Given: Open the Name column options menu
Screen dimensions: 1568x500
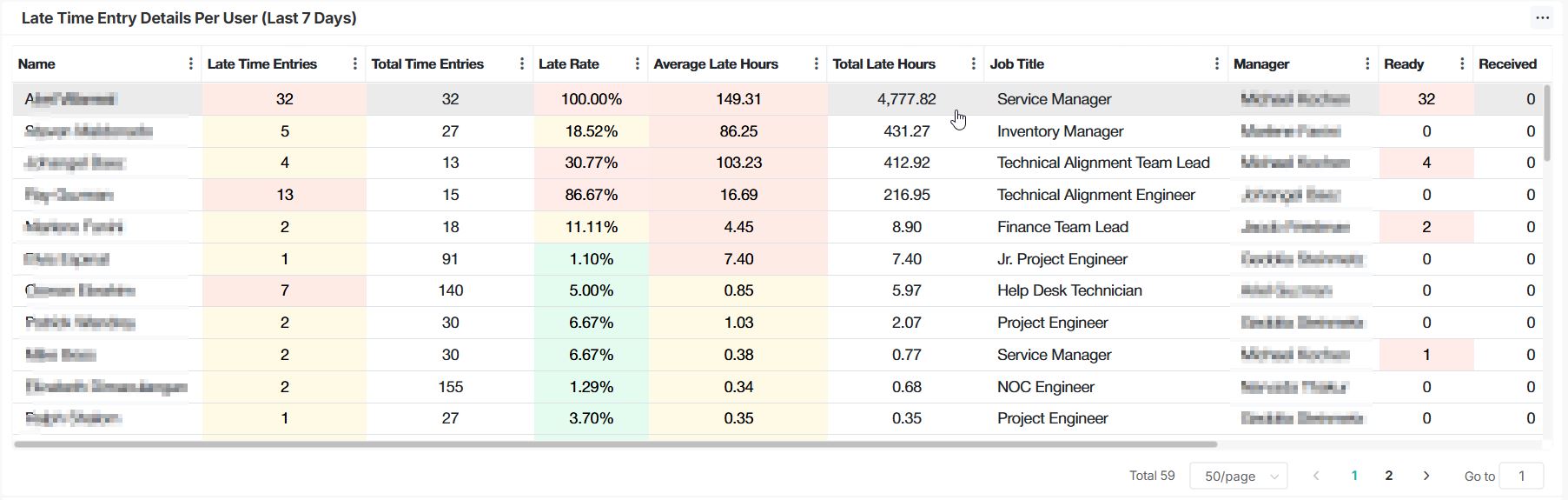Looking at the screenshot, I should coord(190,64).
